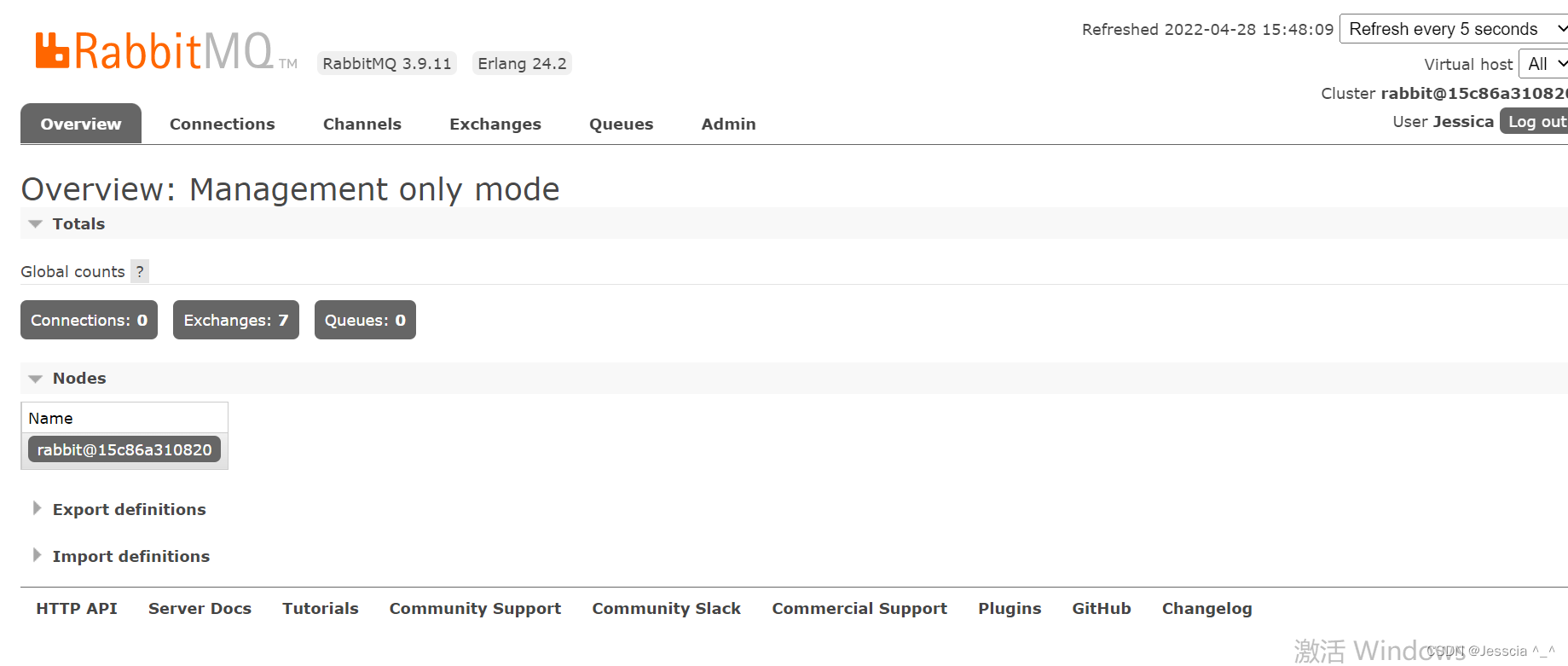Click the Overview: Management only mode heading
Image resolution: width=1568 pixels, height=666 pixels.
pos(290,189)
